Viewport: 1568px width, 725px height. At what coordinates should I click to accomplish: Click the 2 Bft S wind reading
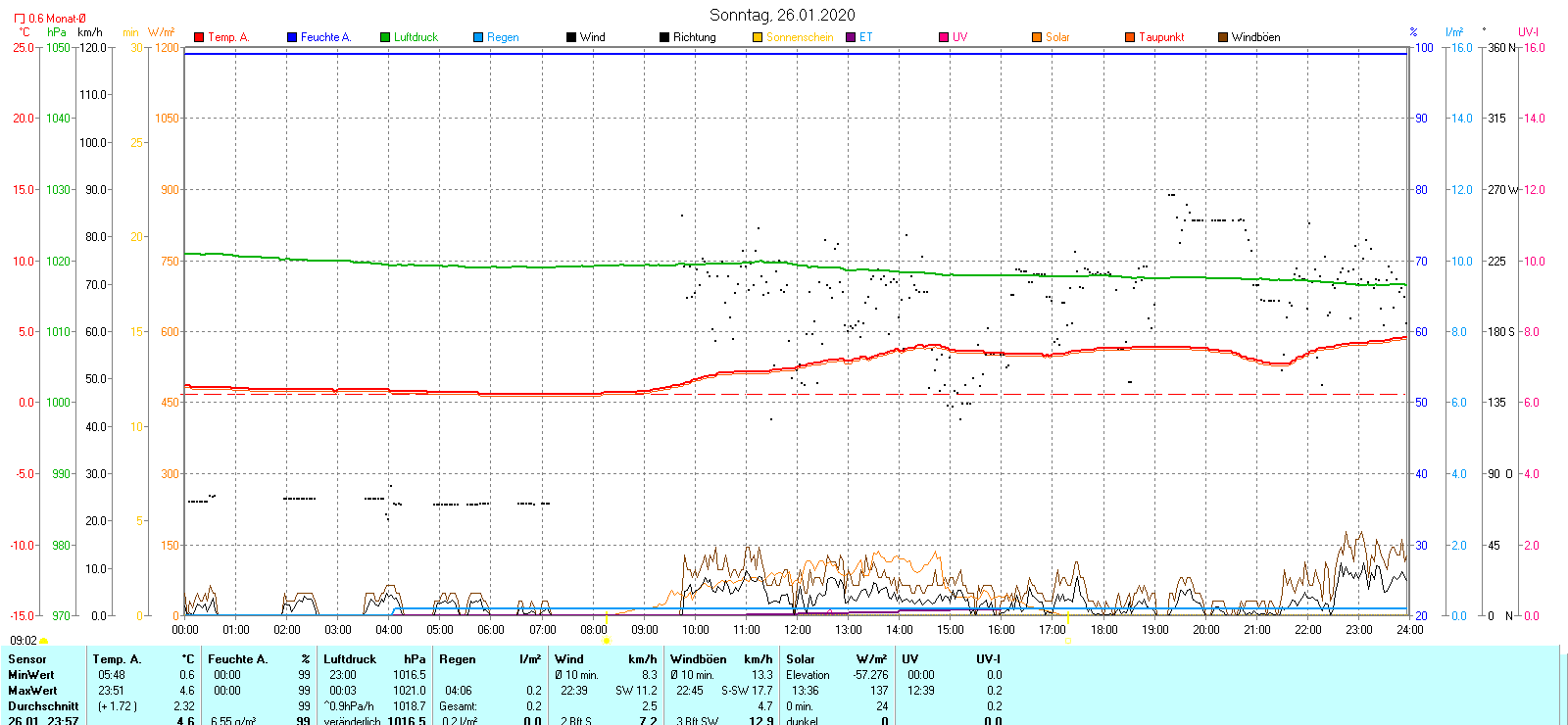coord(576,721)
